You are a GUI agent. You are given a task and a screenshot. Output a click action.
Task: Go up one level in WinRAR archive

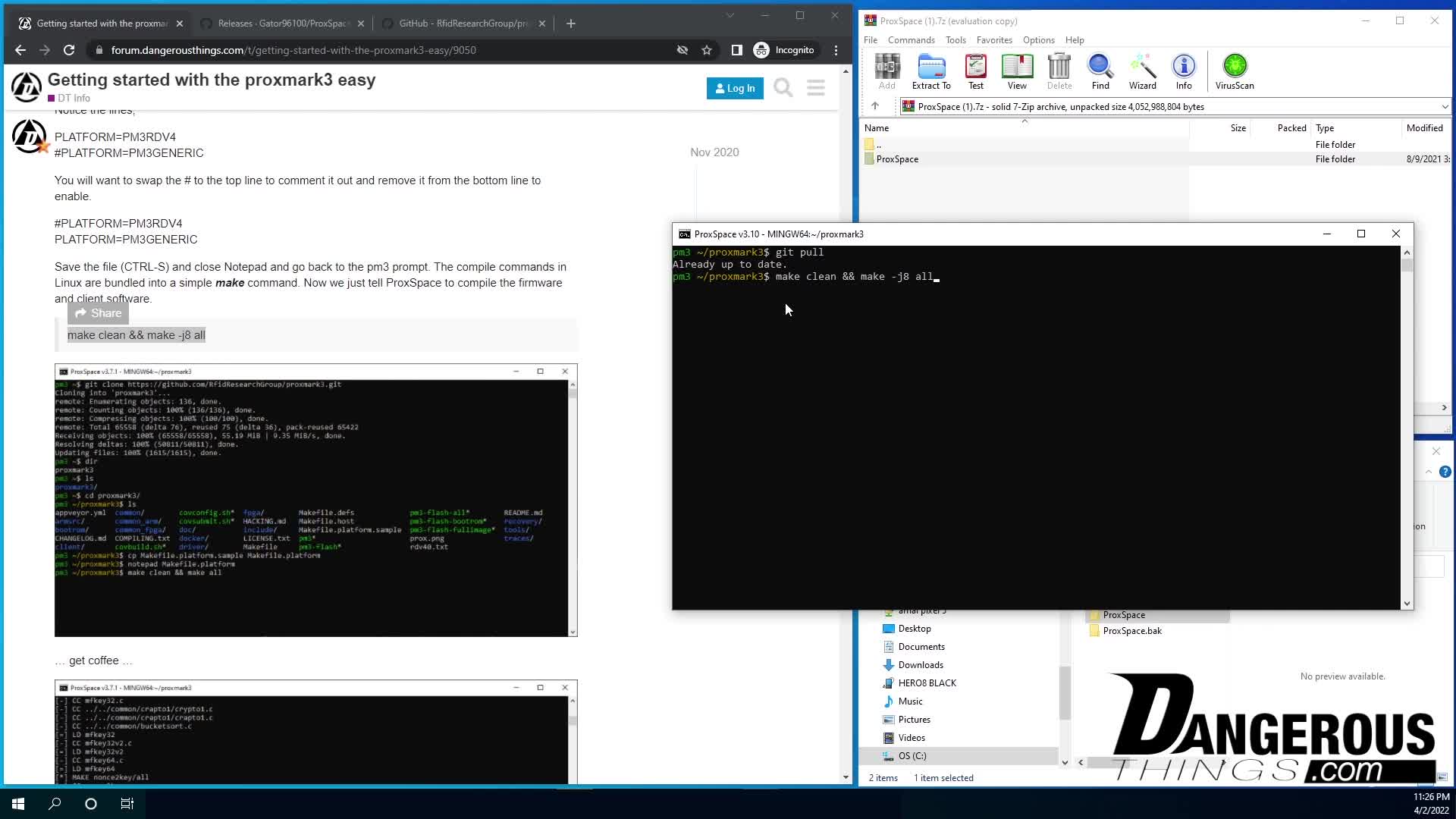pyautogui.click(x=874, y=106)
